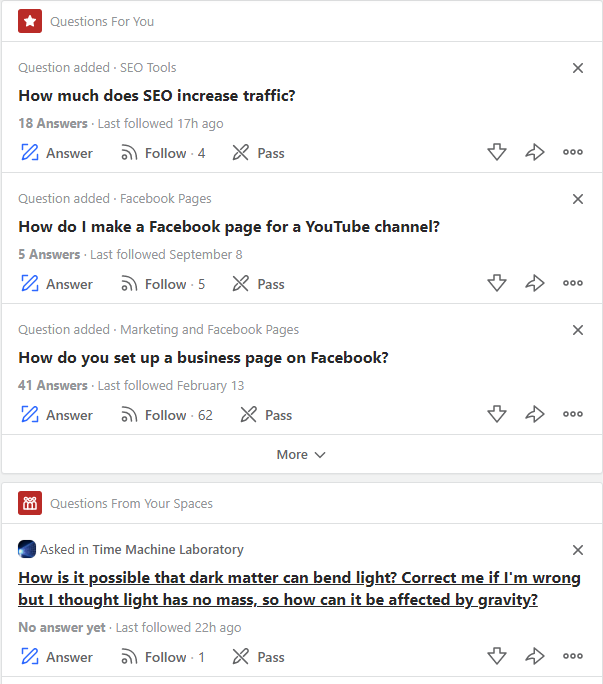
Task: Open more options for the dark matter question
Action: 572,656
